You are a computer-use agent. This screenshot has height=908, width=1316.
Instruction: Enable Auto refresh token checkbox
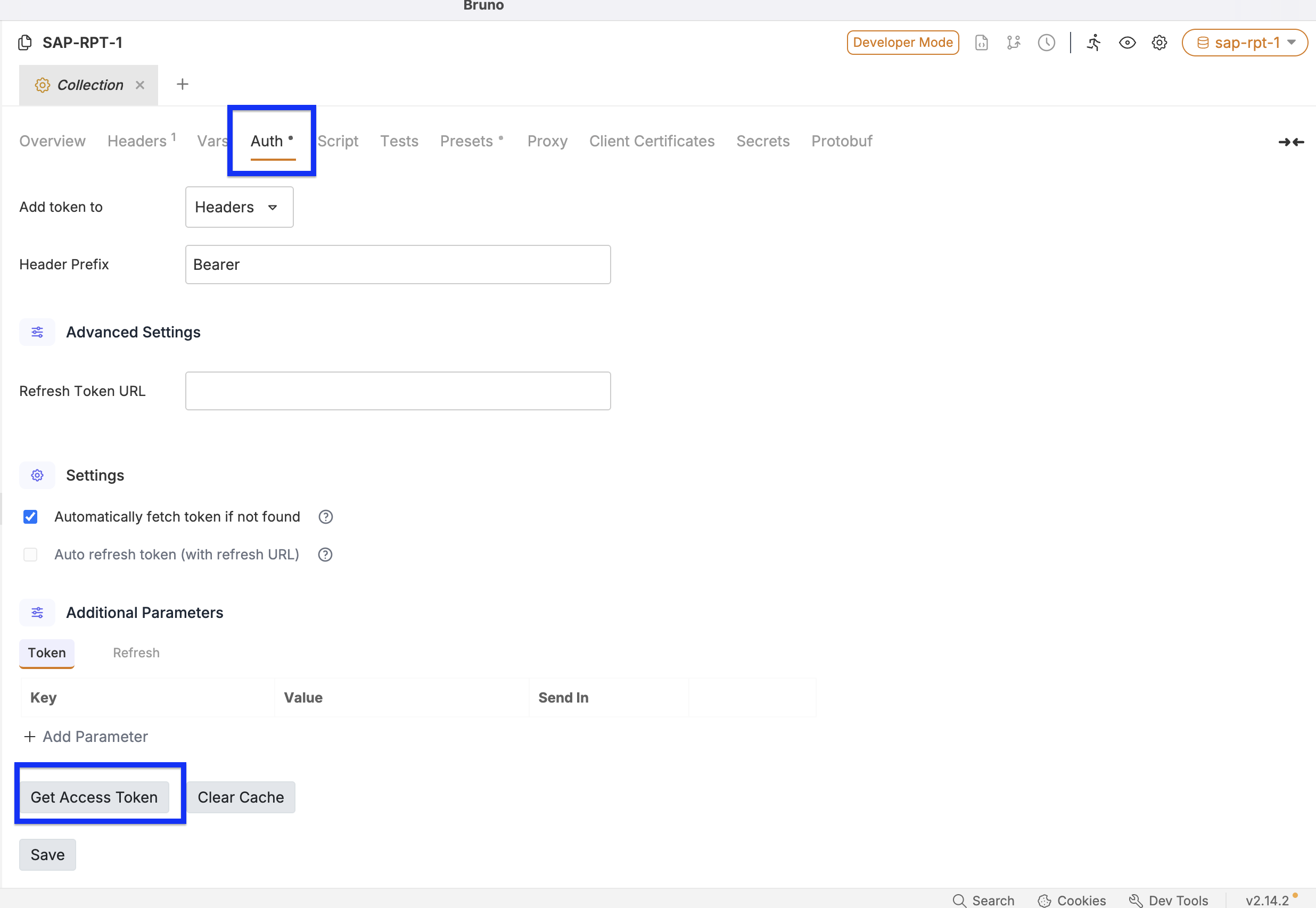pos(30,554)
